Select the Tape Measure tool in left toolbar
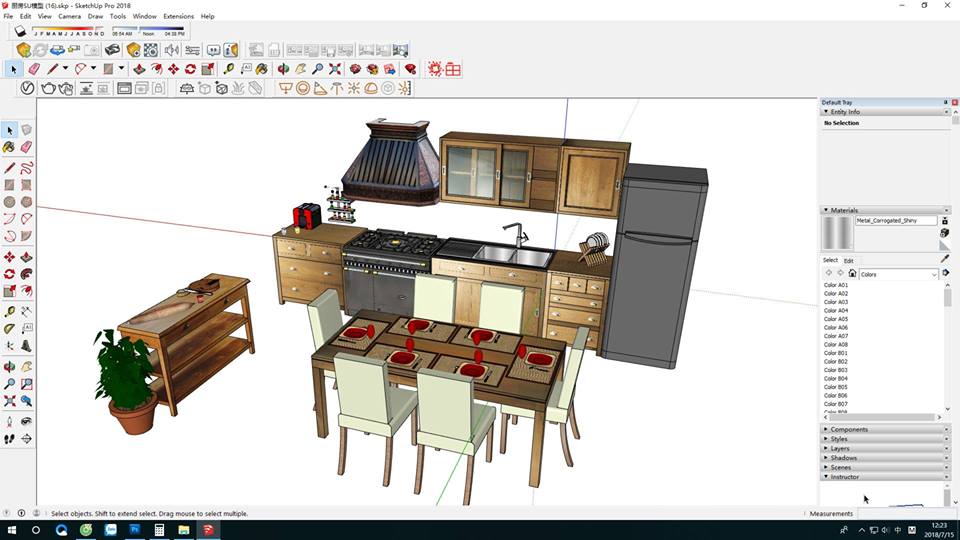 [9, 312]
